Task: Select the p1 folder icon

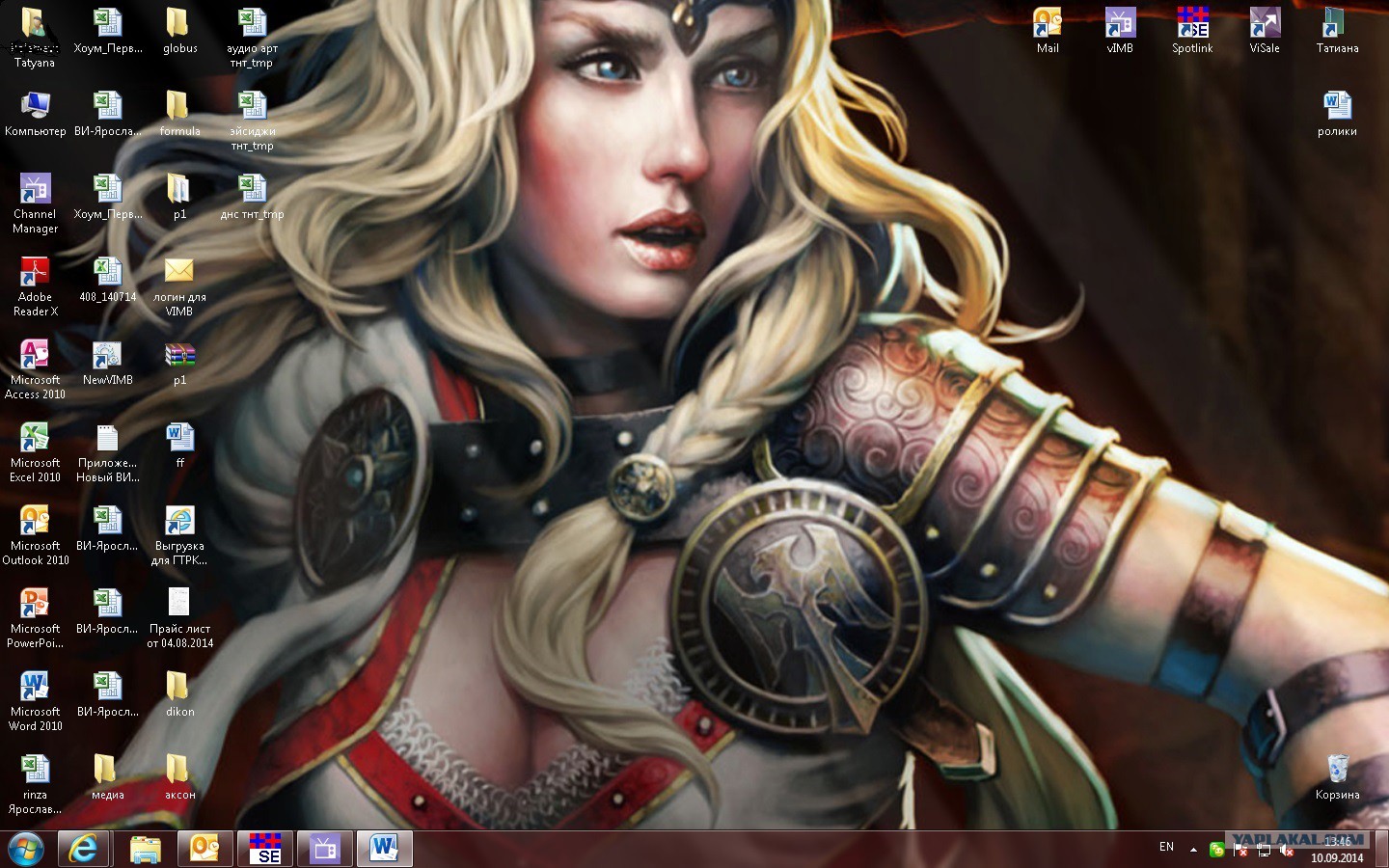Action: [179, 198]
